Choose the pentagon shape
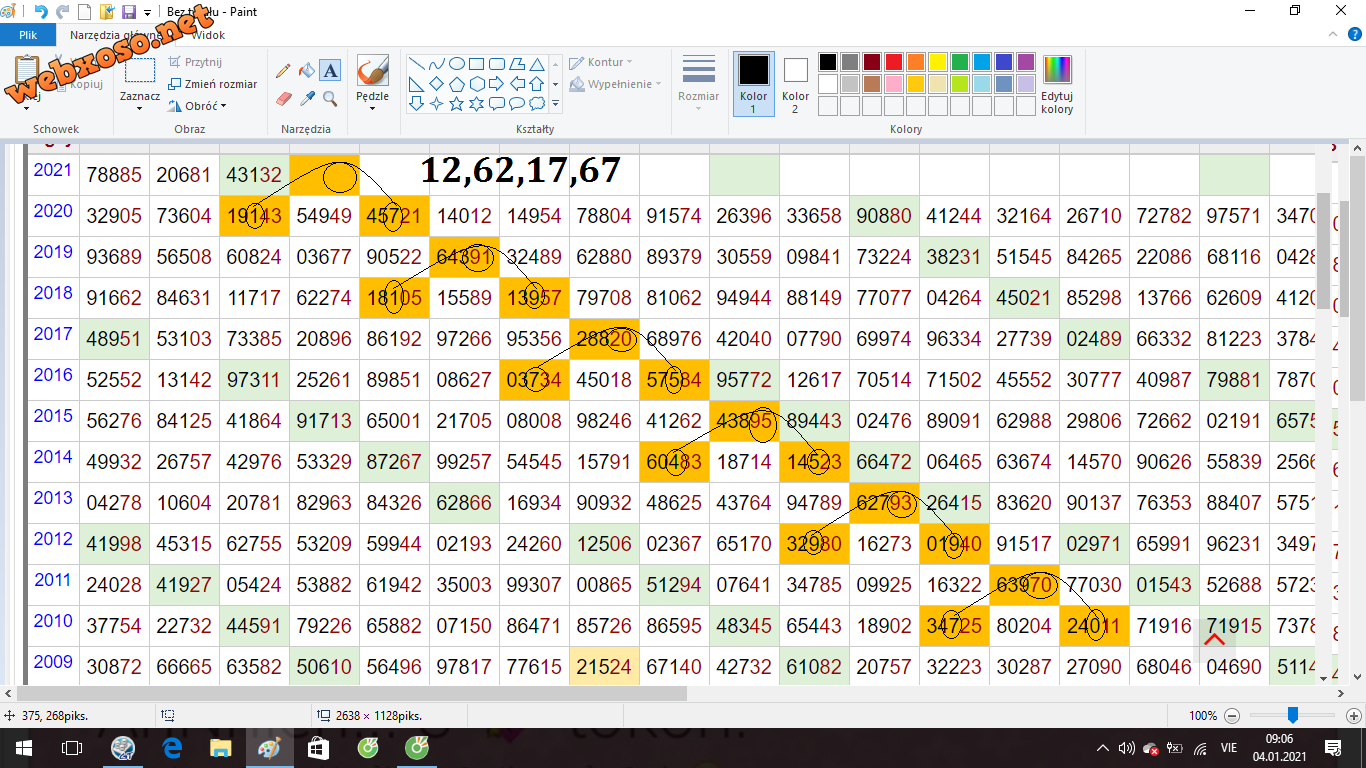Image resolution: width=1366 pixels, height=768 pixels. click(x=456, y=83)
